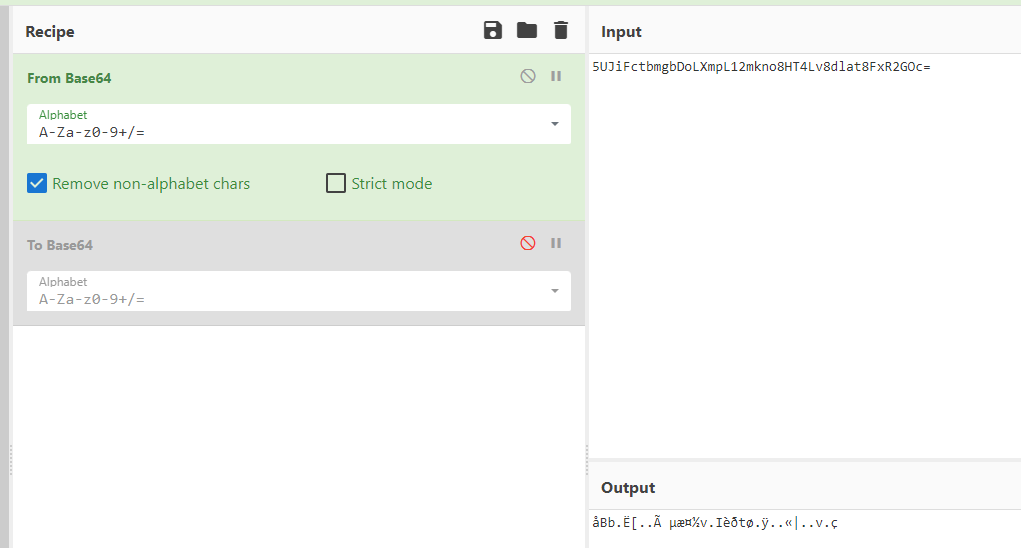Click Remove non-alphabet chars label

pos(151,184)
